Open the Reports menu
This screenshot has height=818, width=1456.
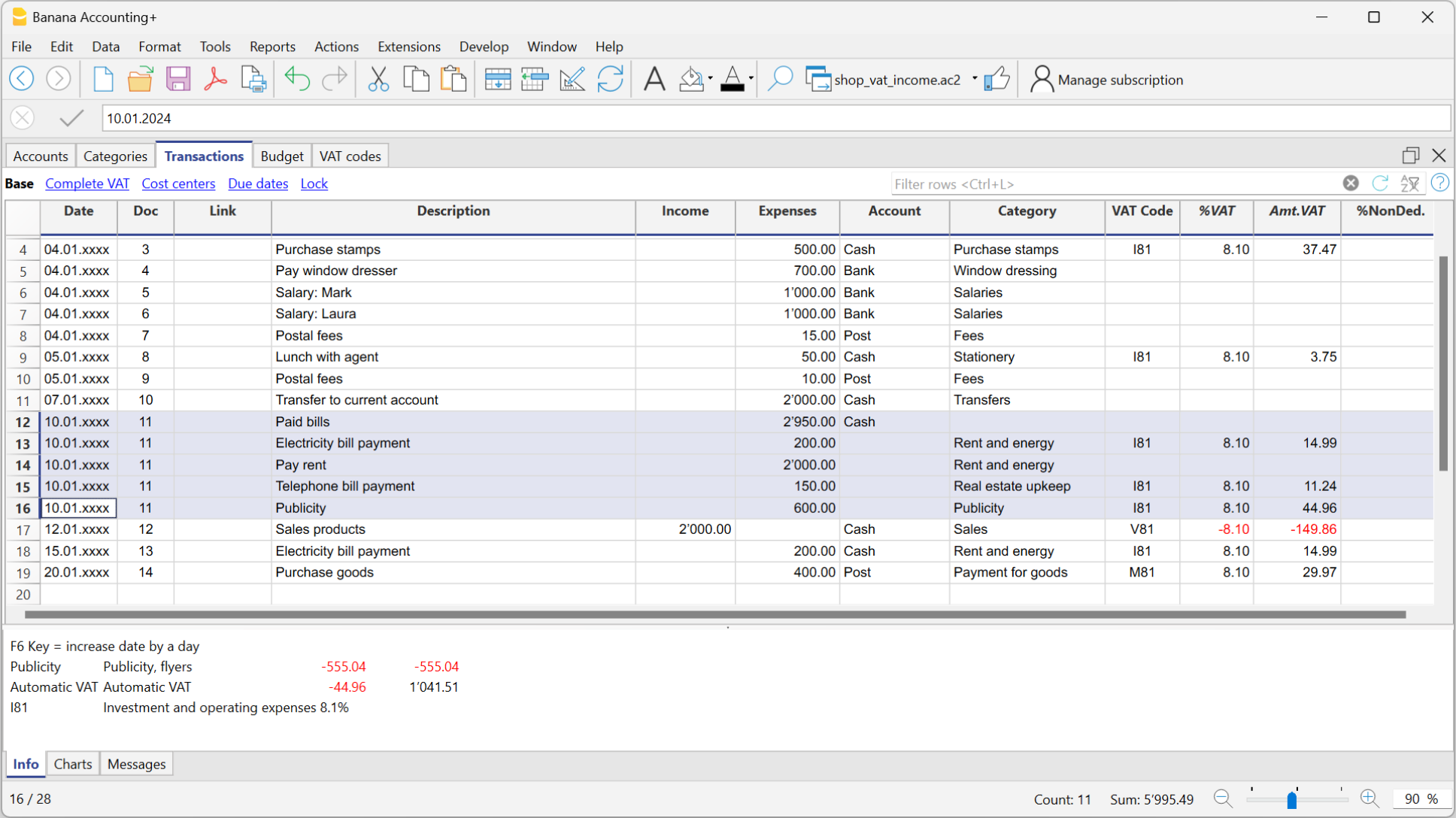coord(271,47)
